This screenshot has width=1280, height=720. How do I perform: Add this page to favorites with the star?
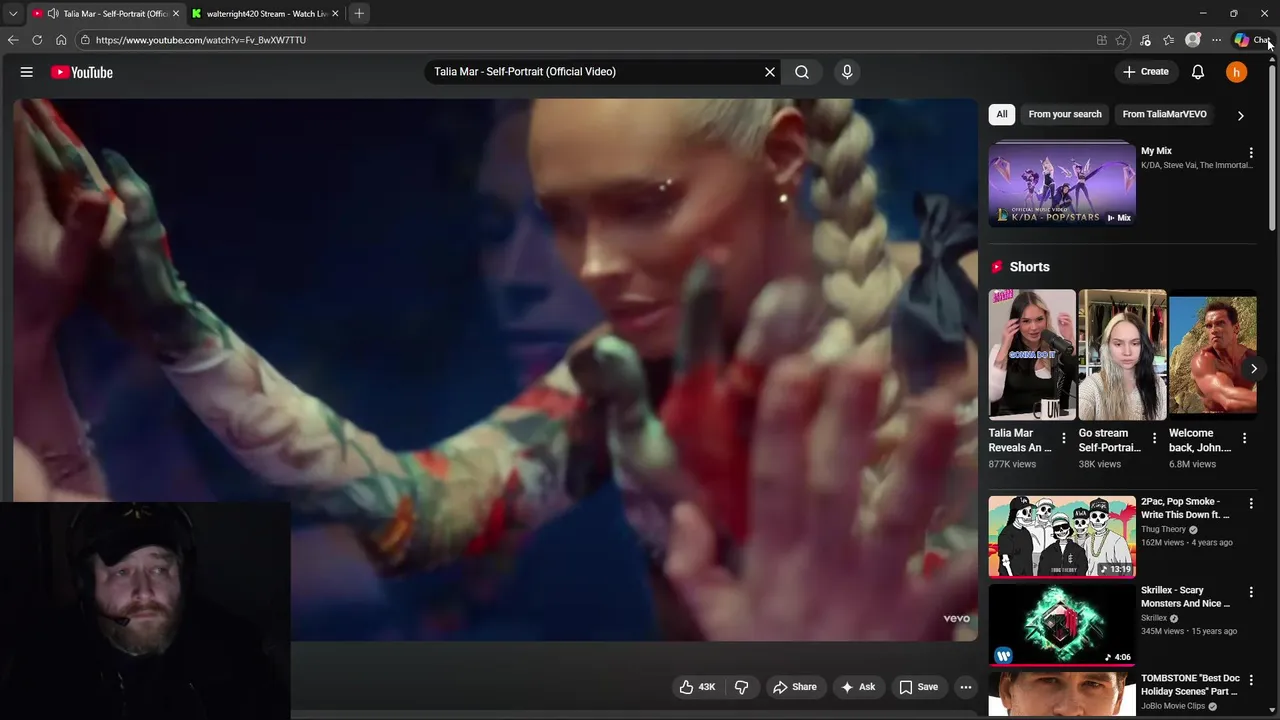pyautogui.click(x=1121, y=40)
